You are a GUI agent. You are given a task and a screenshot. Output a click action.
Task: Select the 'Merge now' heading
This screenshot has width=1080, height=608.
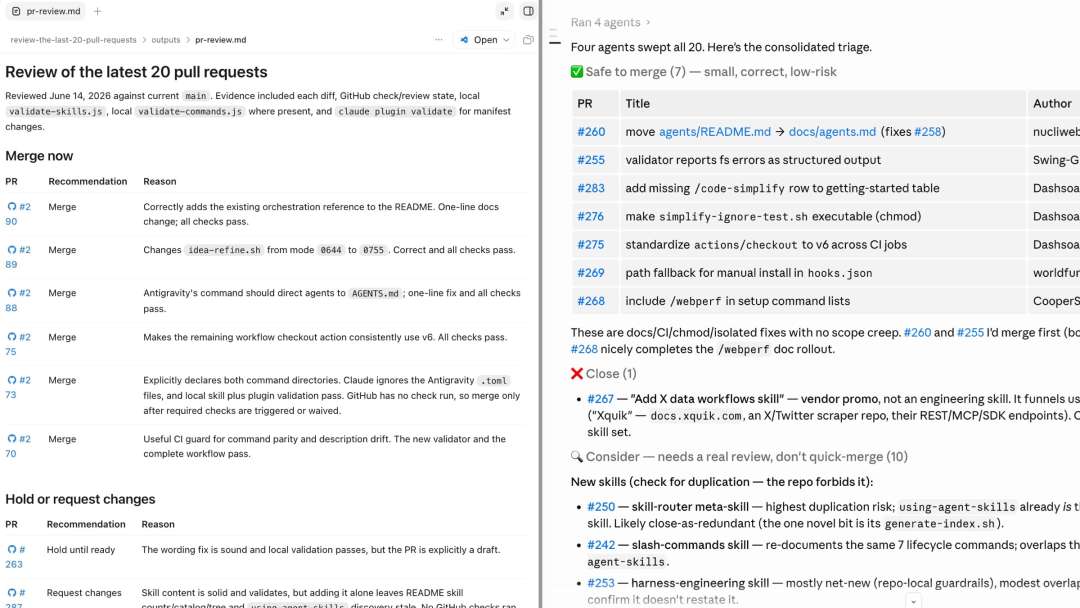point(39,156)
